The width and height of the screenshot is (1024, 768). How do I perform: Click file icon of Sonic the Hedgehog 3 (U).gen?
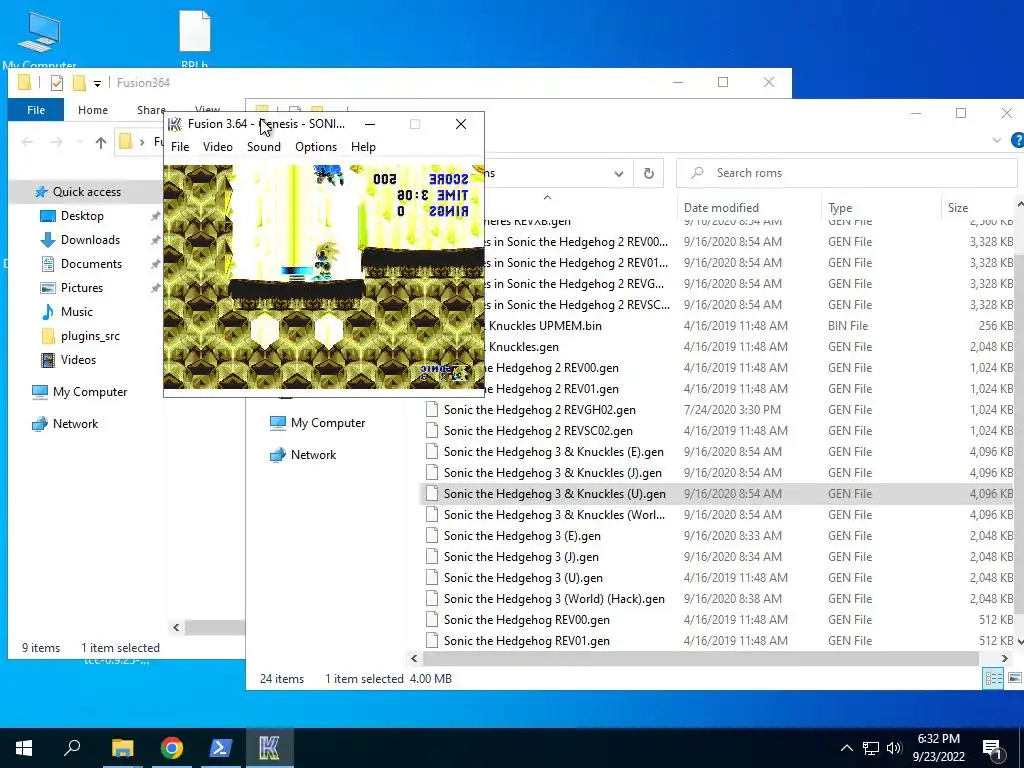431,577
